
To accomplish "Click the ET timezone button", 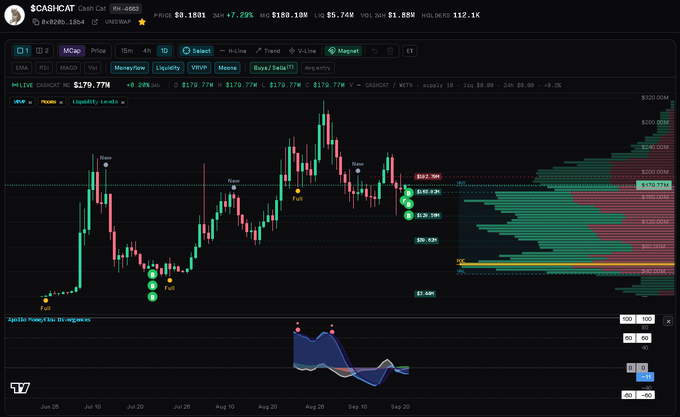I will tap(410, 51).
